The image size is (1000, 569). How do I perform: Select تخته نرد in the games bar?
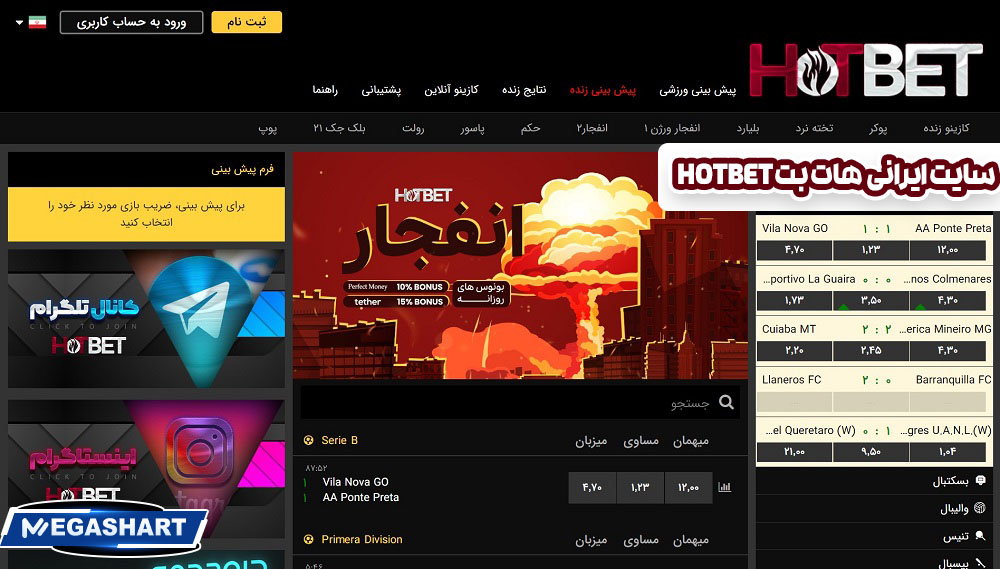pyautogui.click(x=814, y=128)
